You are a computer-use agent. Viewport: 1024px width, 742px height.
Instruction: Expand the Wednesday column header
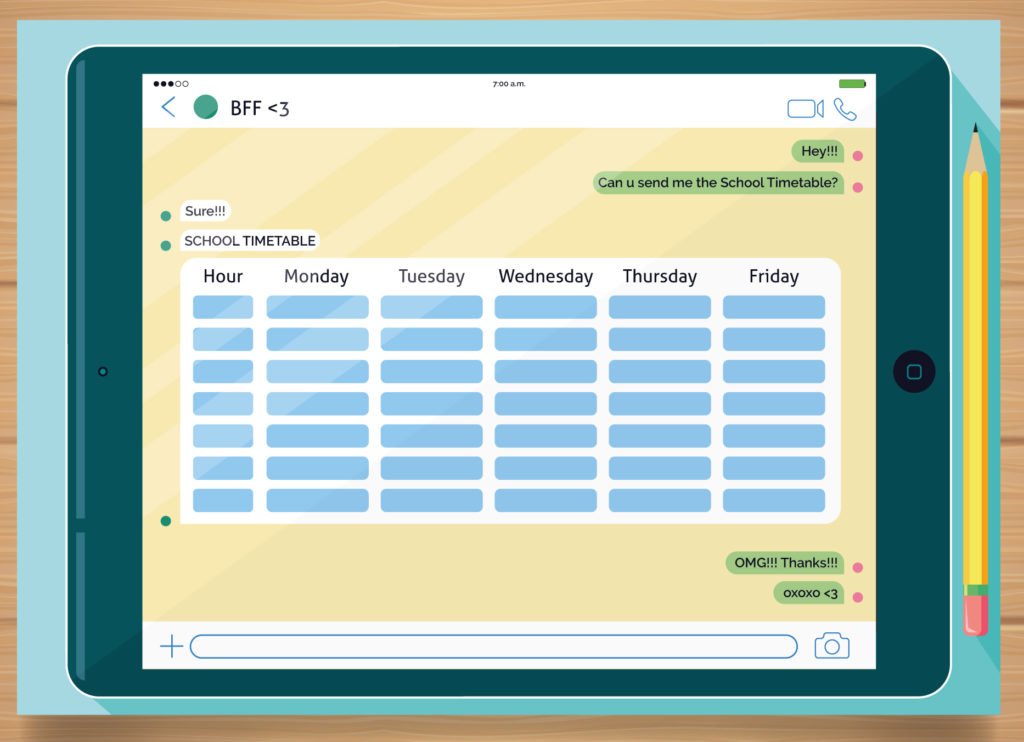point(545,276)
